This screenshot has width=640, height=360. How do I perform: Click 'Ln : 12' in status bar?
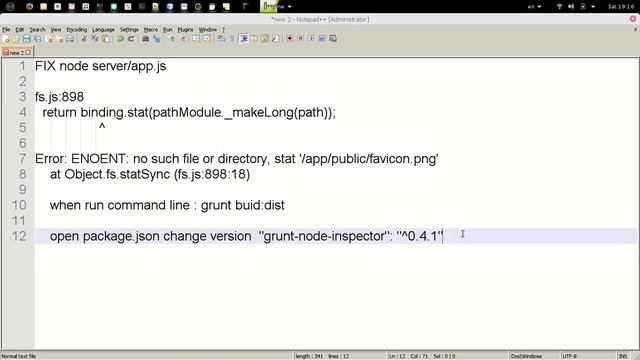coord(398,356)
